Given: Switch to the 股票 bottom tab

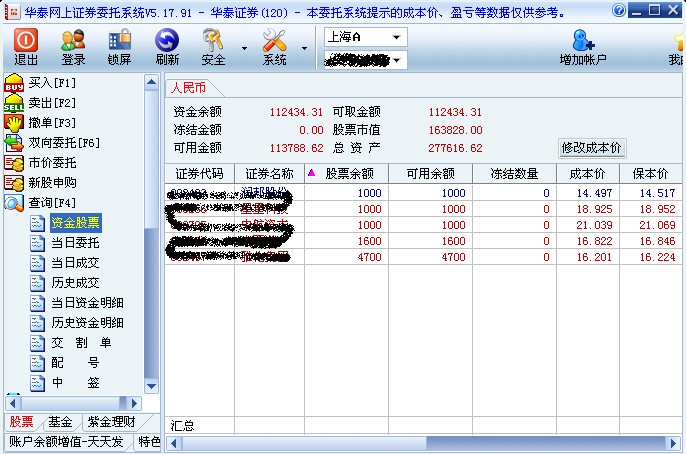Looking at the screenshot, I should [x=21, y=422].
